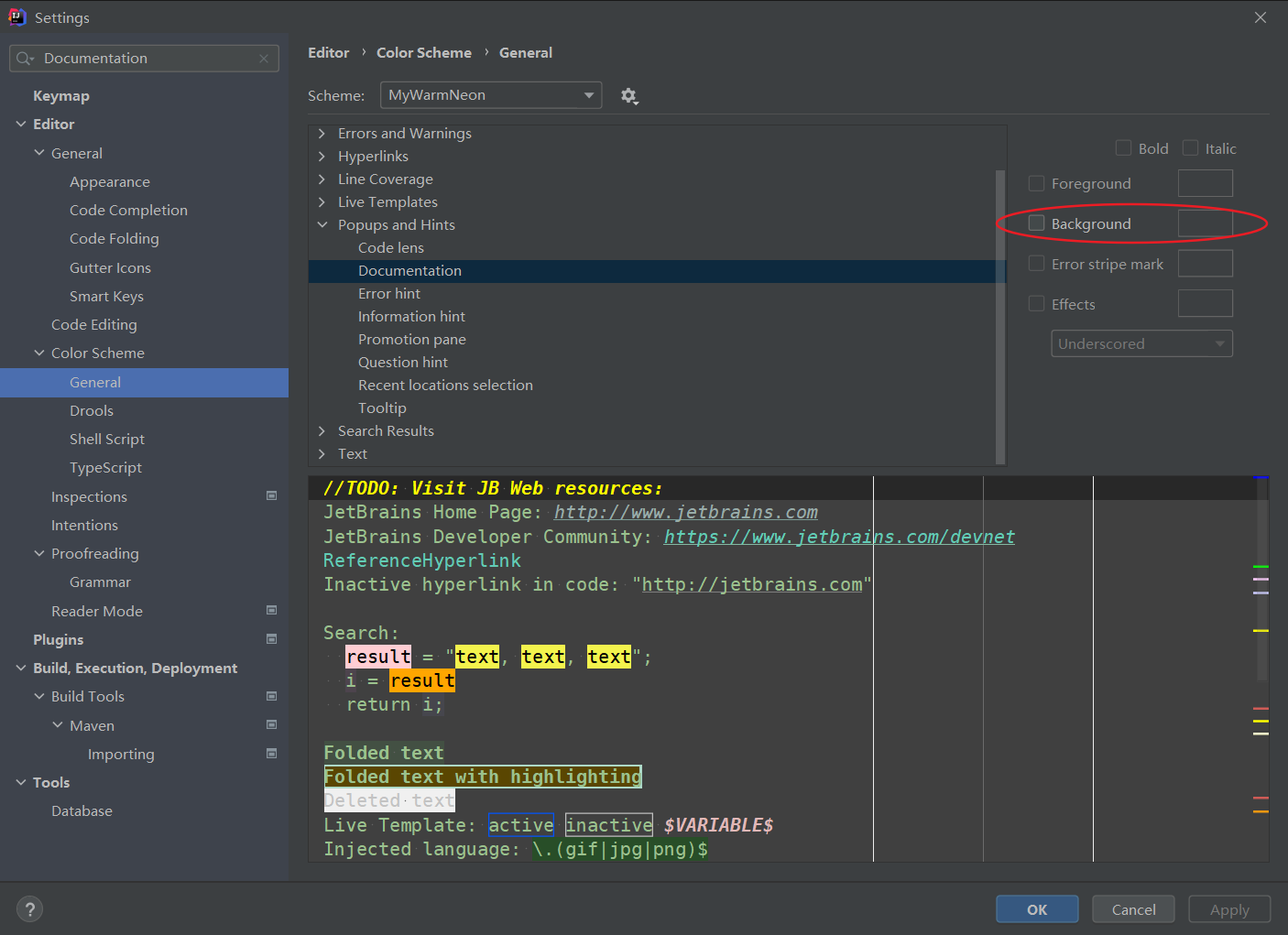This screenshot has height=935, width=1288.
Task: Click the Apply button
Action: click(1229, 909)
